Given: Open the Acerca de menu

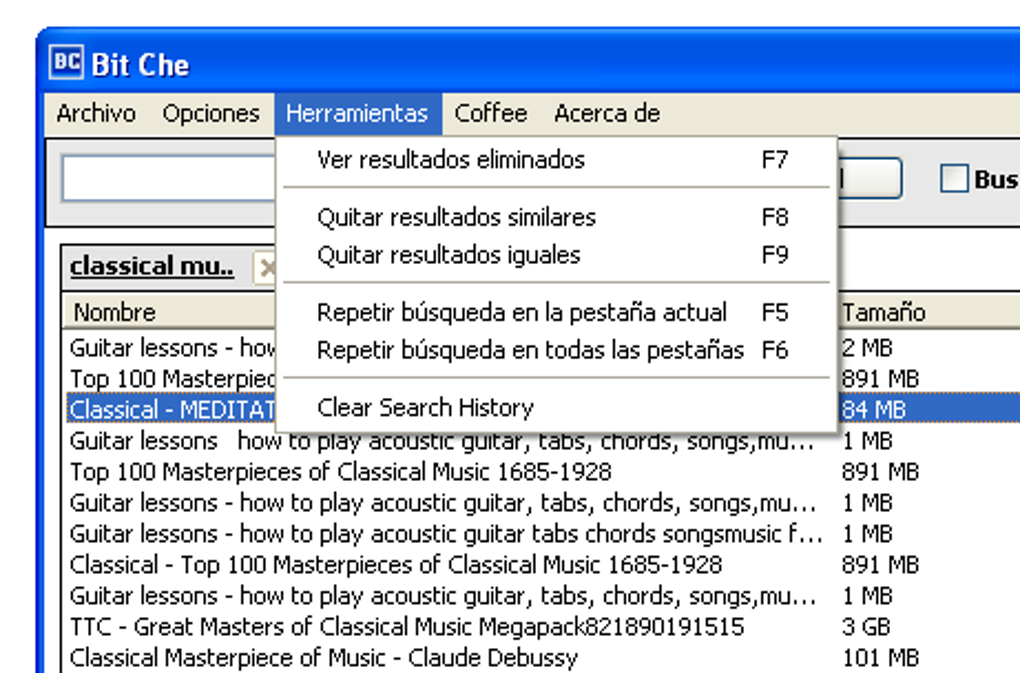Looking at the screenshot, I should (x=608, y=114).
